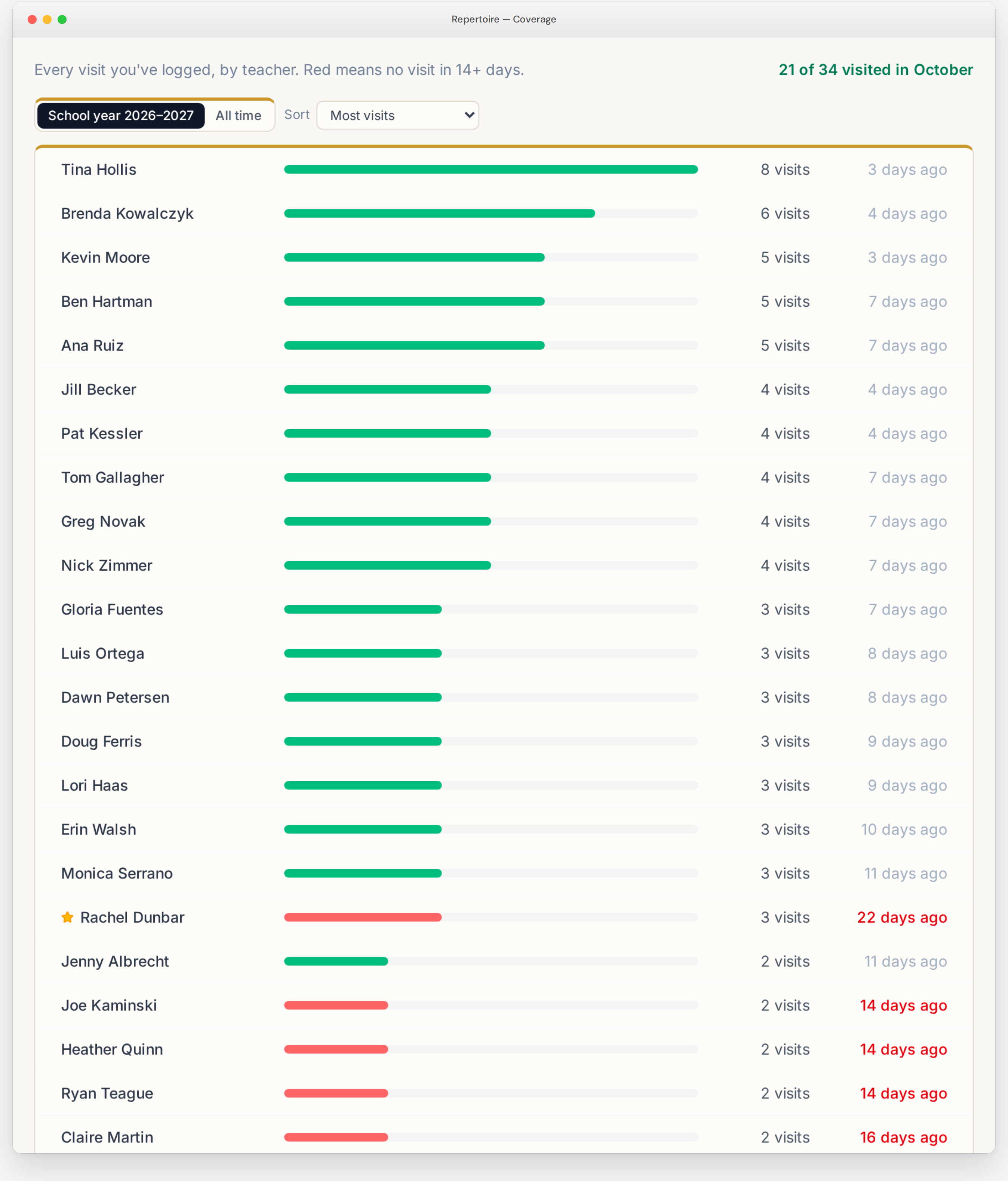Select Kevin Moore teacher name

tap(105, 258)
